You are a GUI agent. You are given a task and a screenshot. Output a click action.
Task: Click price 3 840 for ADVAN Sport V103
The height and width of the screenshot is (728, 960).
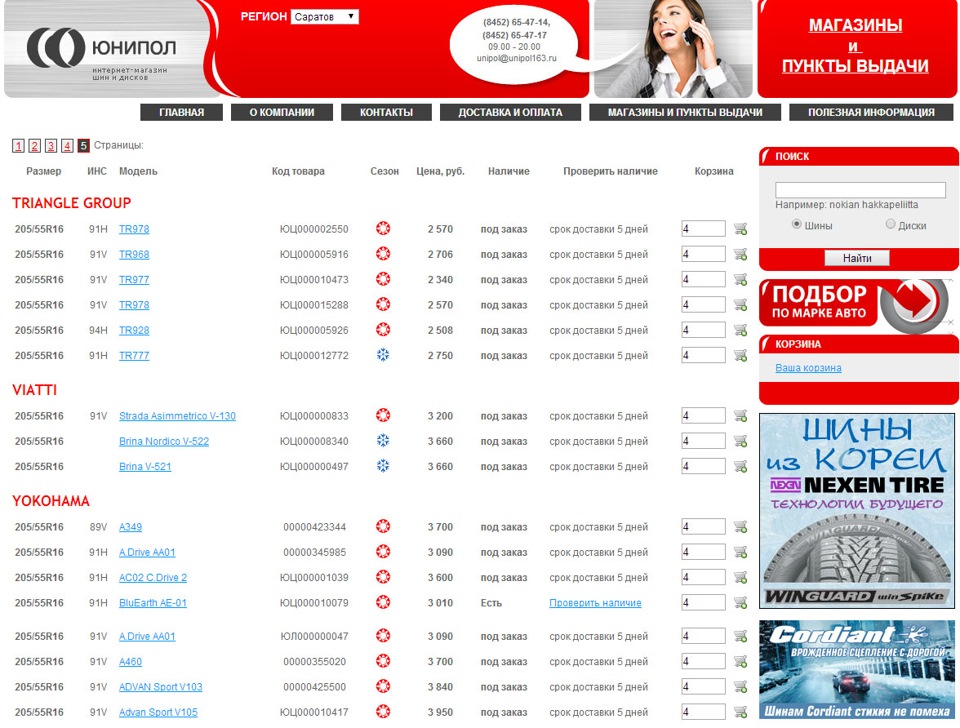440,687
